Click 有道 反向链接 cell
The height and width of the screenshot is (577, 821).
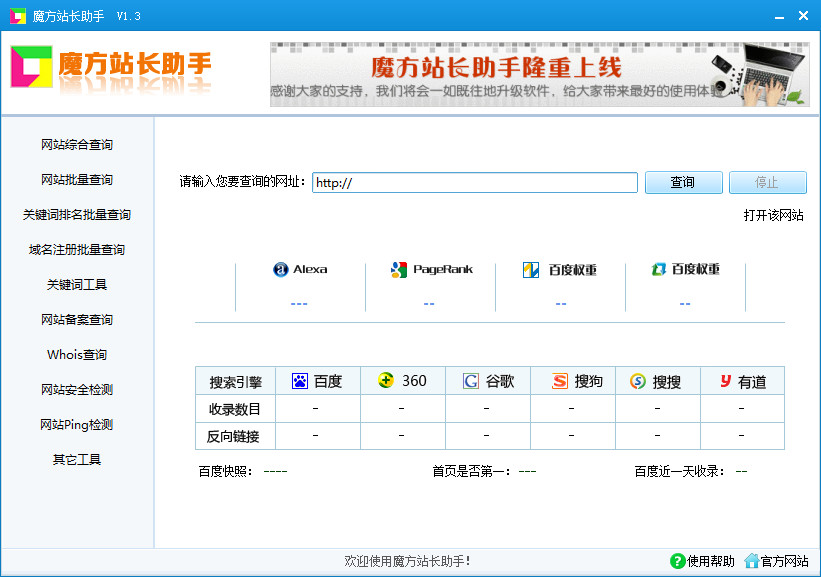742,436
